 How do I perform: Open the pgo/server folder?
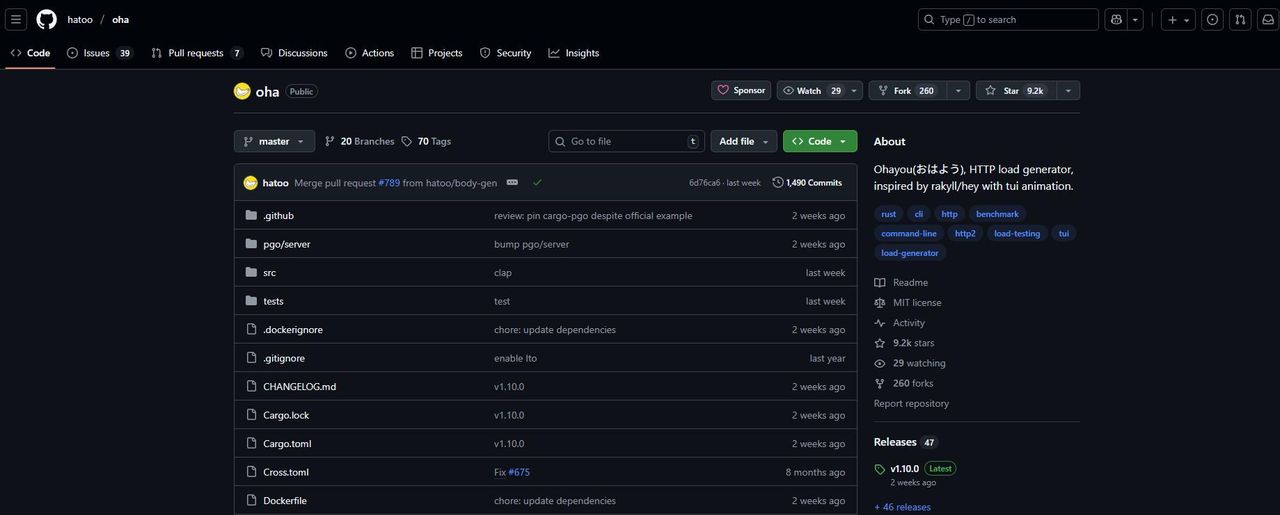tap(287, 244)
